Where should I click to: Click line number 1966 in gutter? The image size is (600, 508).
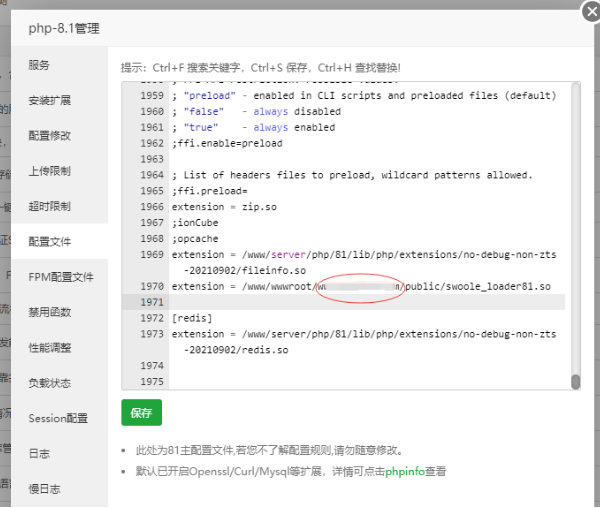(x=152, y=207)
